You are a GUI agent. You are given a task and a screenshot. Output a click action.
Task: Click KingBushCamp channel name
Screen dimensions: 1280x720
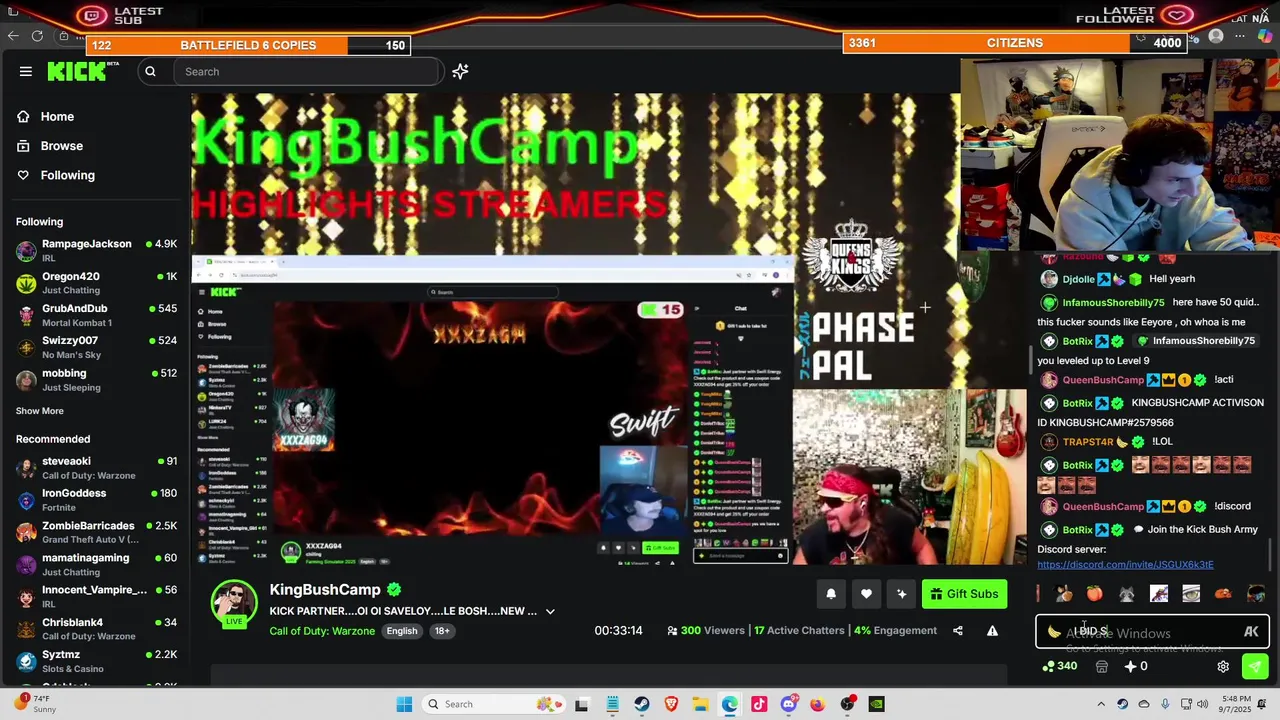click(325, 590)
